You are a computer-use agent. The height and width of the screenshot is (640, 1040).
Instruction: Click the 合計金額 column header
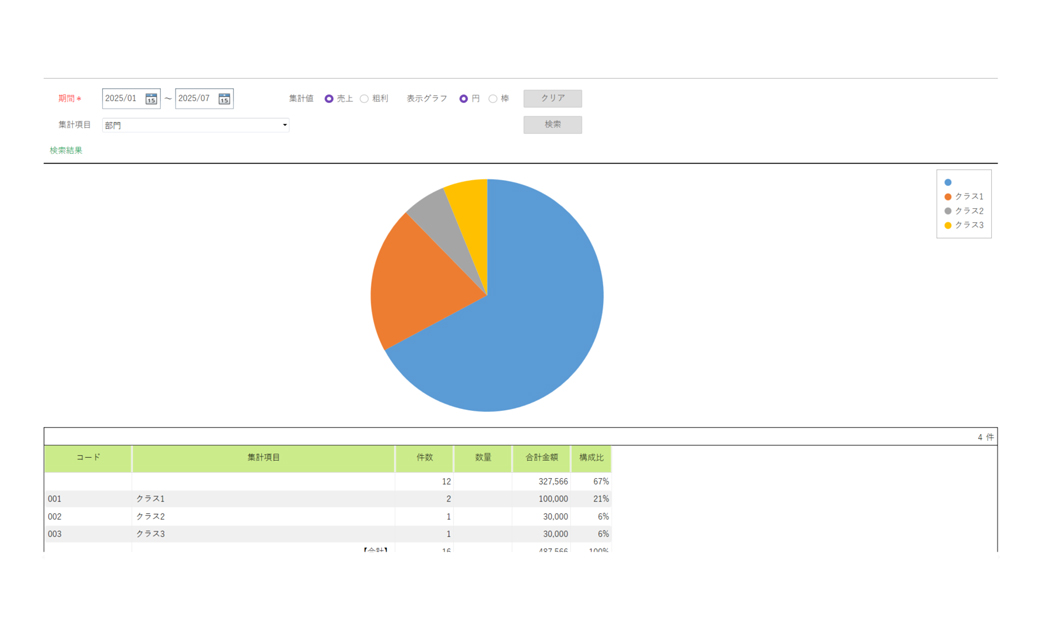(x=541, y=458)
